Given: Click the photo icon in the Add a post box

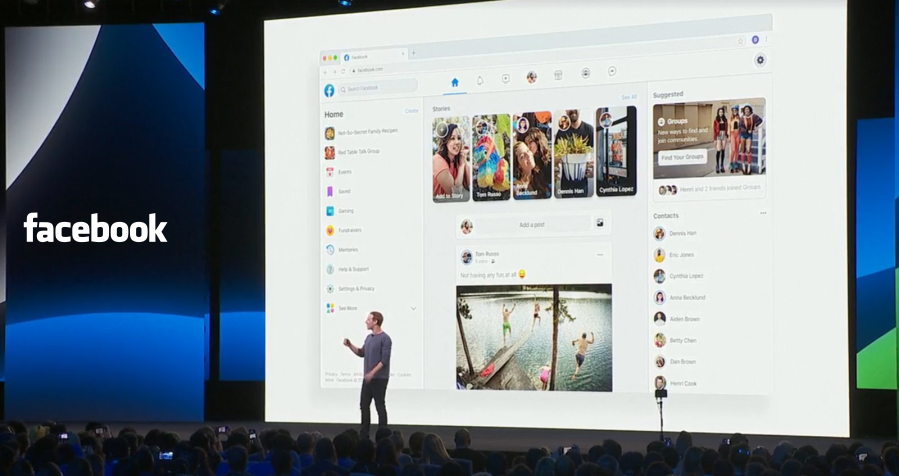Looking at the screenshot, I should 600,223.
